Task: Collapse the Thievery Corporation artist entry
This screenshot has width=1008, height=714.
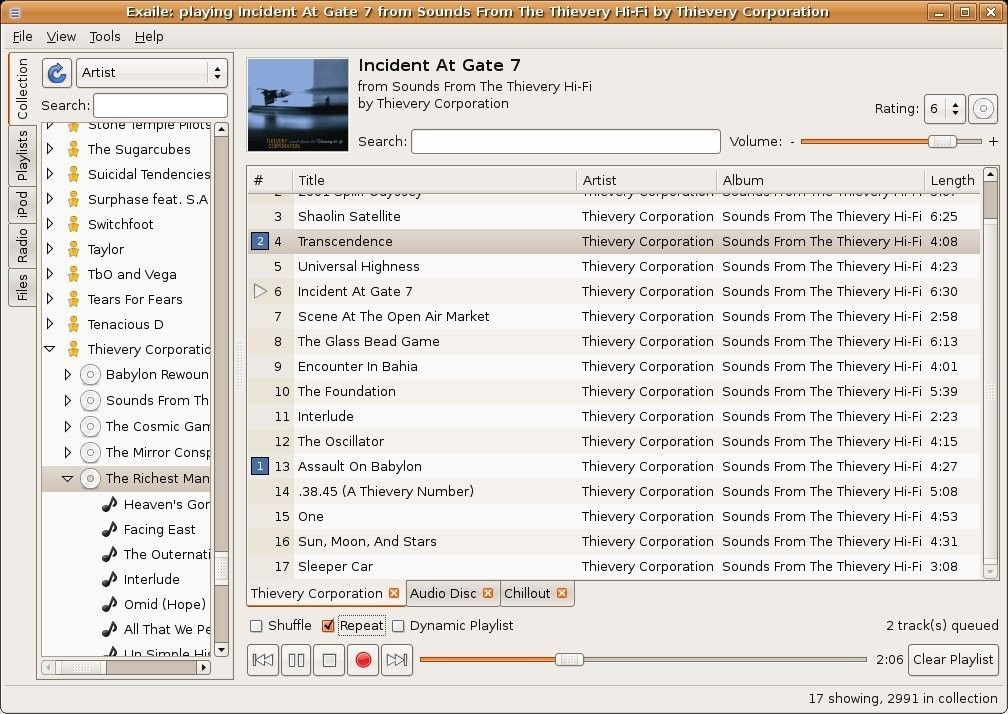Action: tap(48, 349)
